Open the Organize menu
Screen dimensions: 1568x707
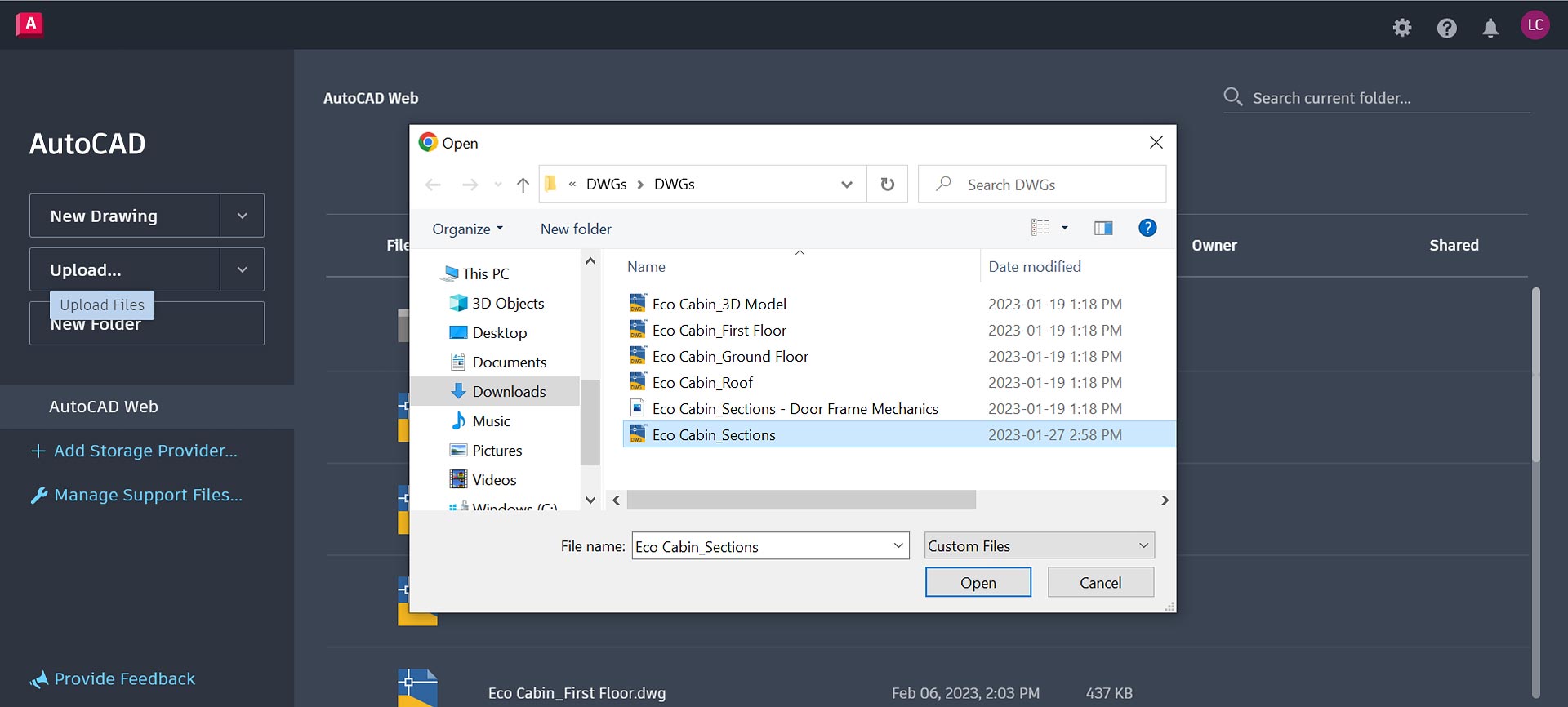(467, 229)
